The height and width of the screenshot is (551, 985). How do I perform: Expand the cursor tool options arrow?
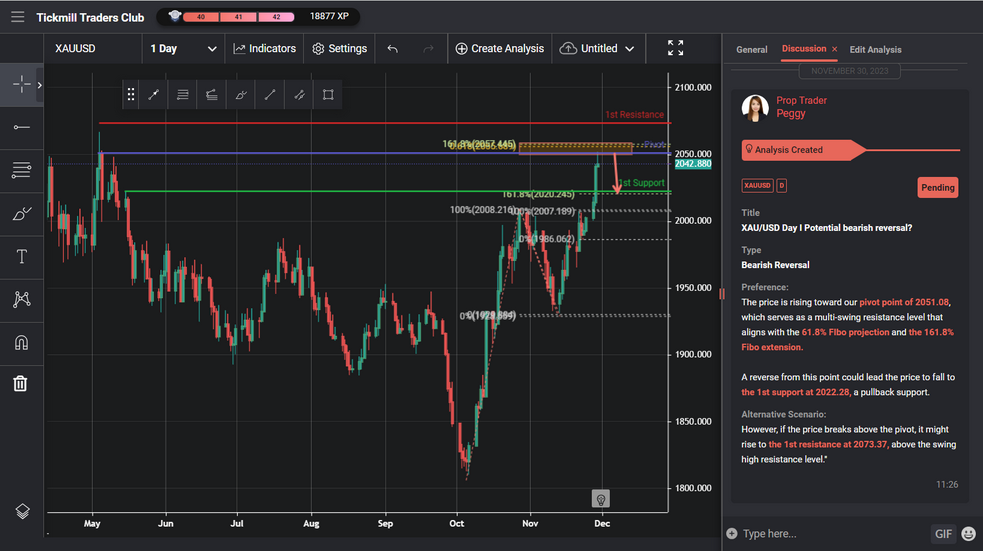[39, 85]
